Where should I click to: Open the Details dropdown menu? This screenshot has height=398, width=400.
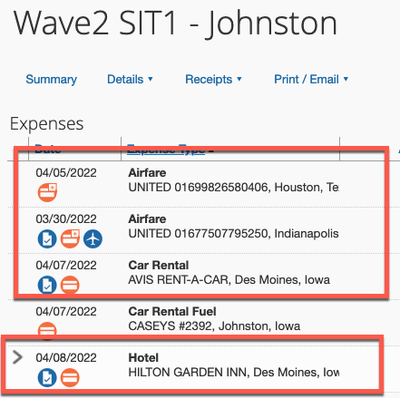coord(130,79)
